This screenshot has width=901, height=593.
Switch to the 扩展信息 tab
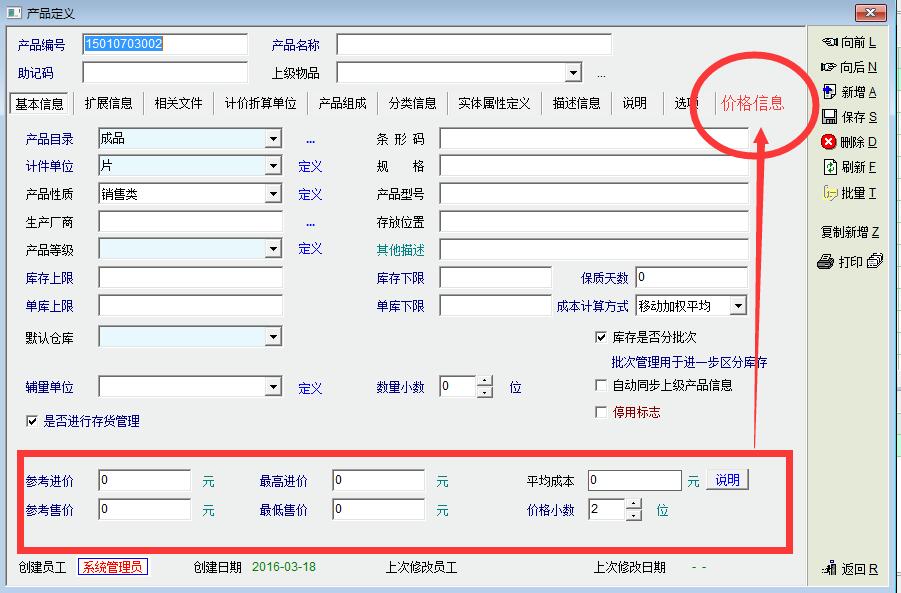pyautogui.click(x=108, y=104)
